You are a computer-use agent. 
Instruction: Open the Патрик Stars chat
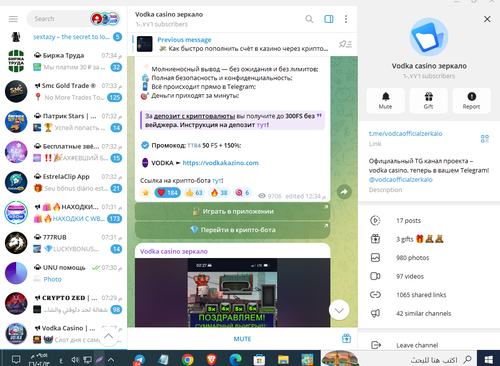(63, 122)
